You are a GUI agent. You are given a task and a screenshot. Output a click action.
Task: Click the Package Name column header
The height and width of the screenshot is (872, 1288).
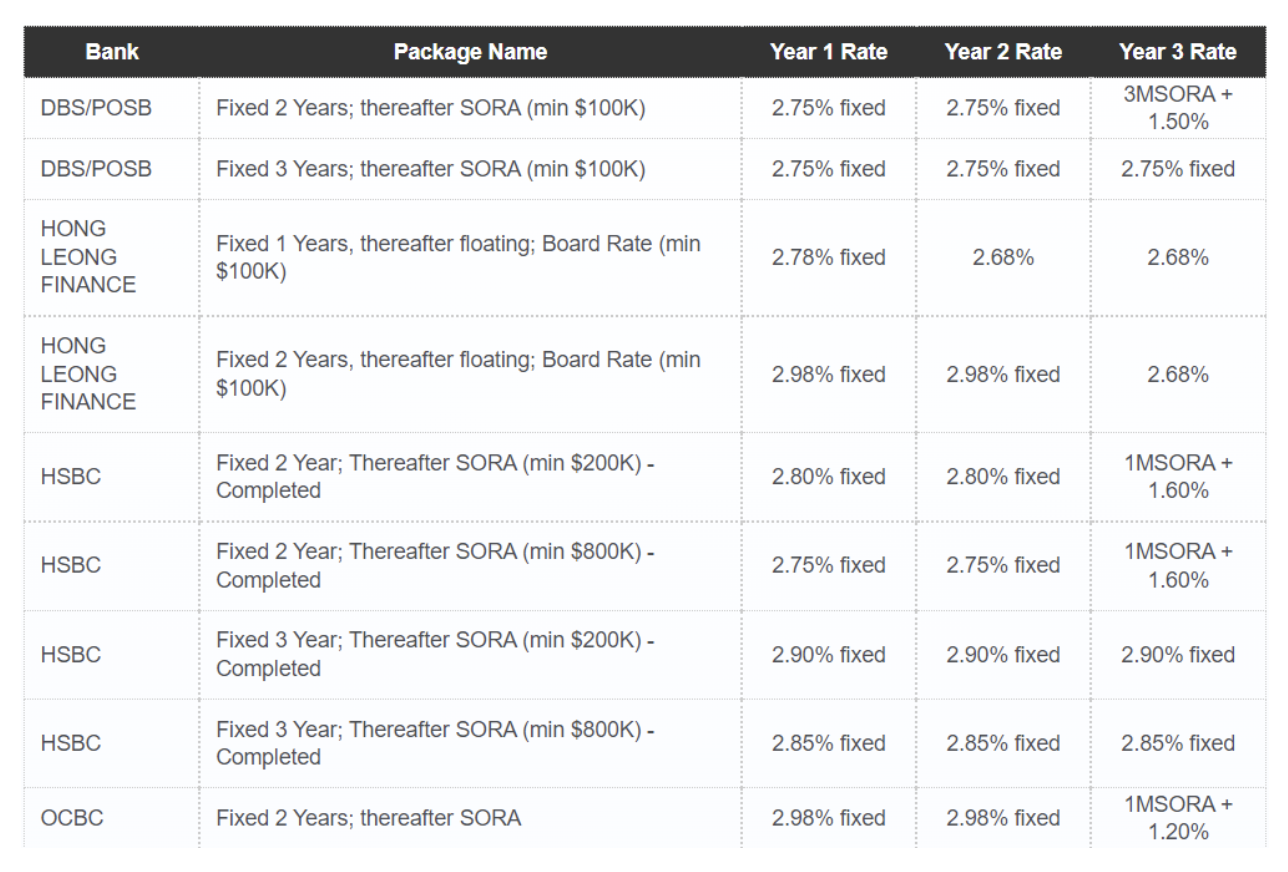(x=470, y=53)
